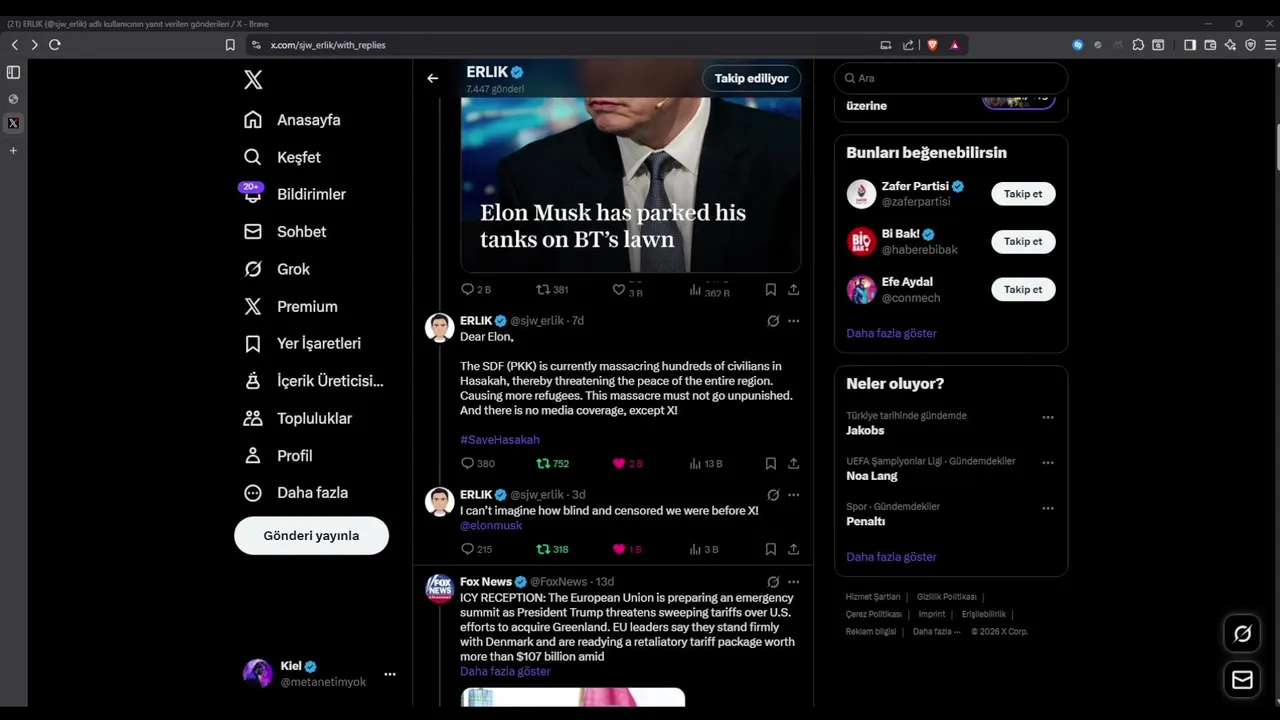The width and height of the screenshot is (1280, 720).
Task: Open Grok icon on Dear Elon post
Action: point(773,321)
